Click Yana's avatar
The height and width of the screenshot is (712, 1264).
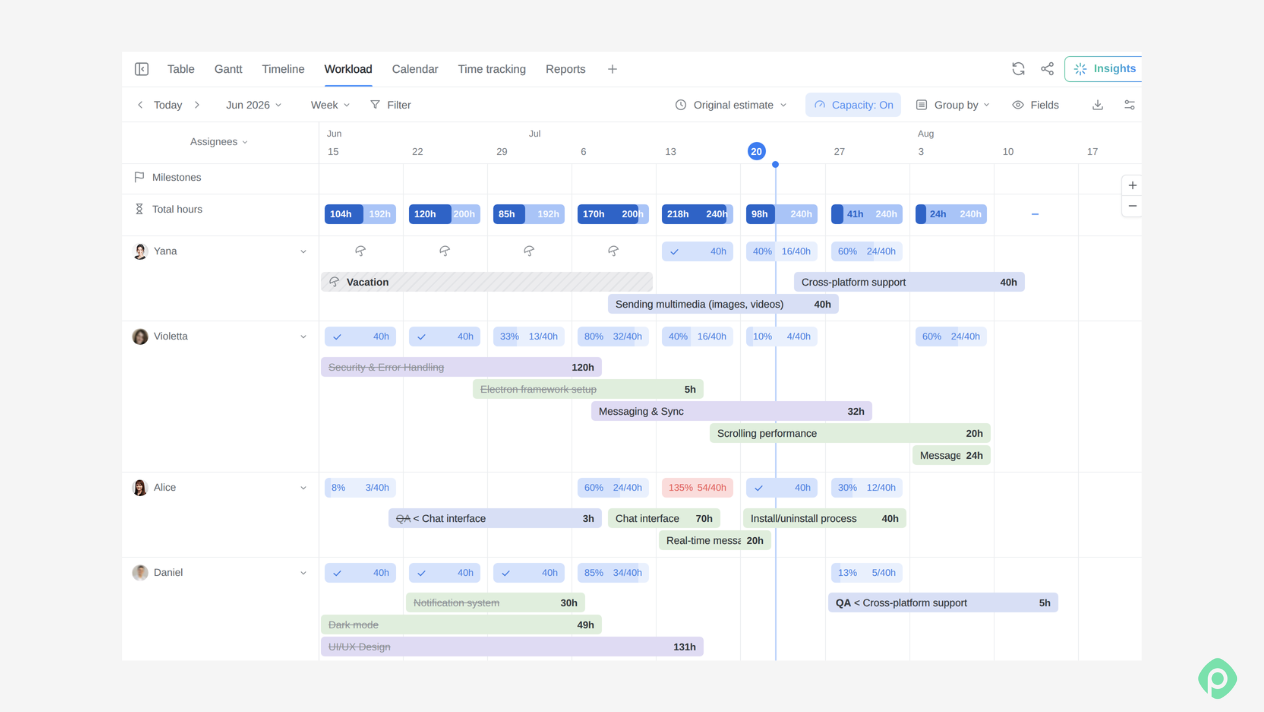pyautogui.click(x=140, y=251)
